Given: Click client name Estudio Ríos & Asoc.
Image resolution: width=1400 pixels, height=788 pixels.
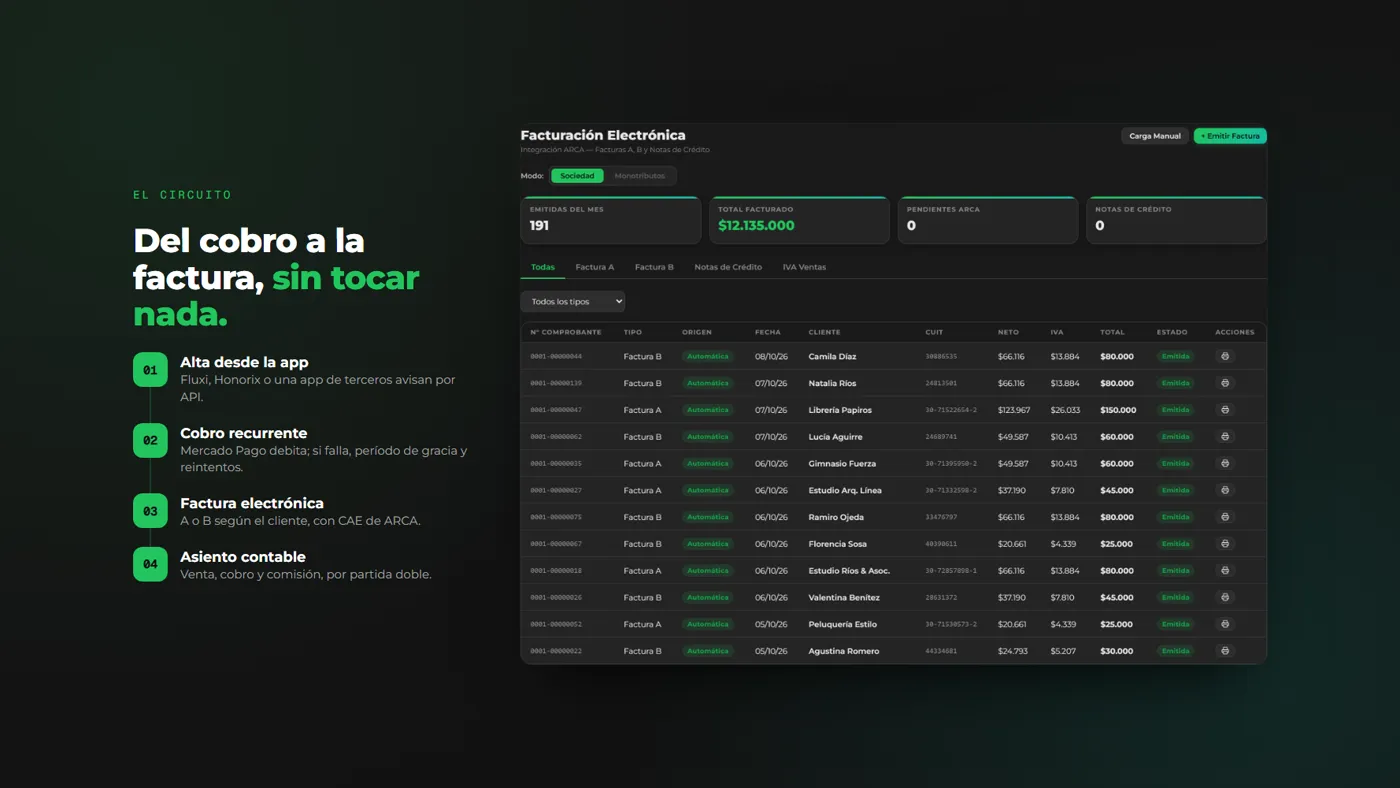Looking at the screenshot, I should point(849,571).
